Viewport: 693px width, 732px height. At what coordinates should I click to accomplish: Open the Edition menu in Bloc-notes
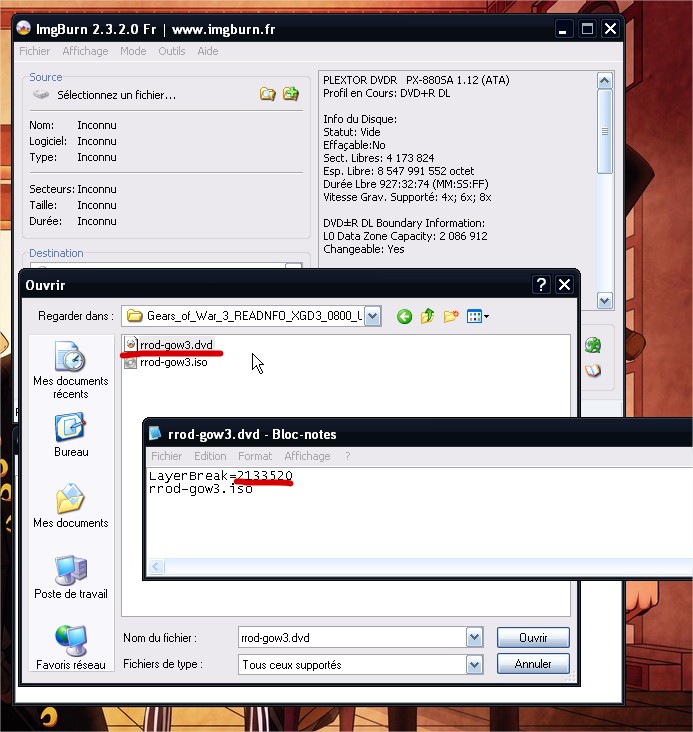210,456
